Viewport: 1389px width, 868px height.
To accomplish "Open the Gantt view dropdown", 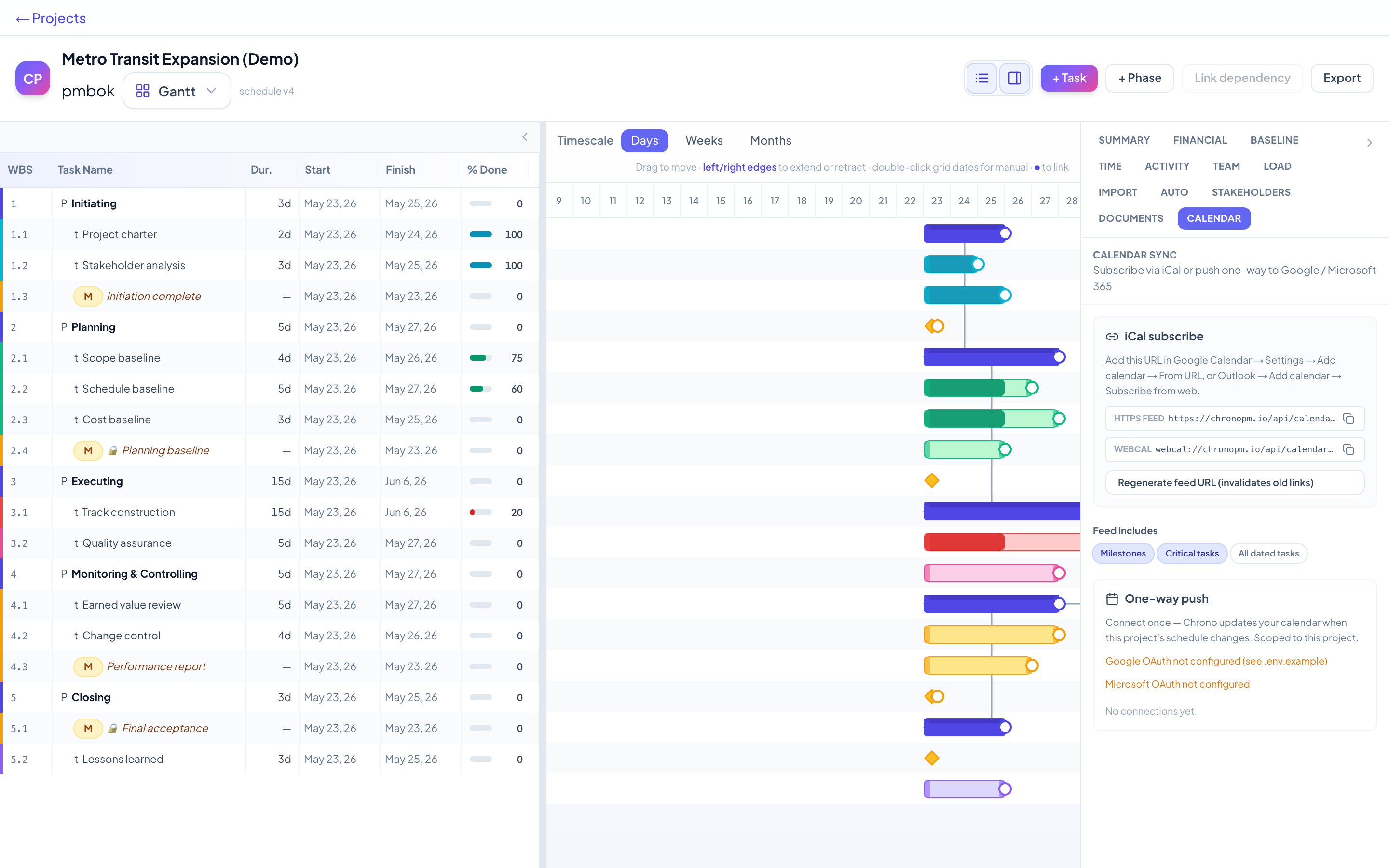I will (177, 91).
